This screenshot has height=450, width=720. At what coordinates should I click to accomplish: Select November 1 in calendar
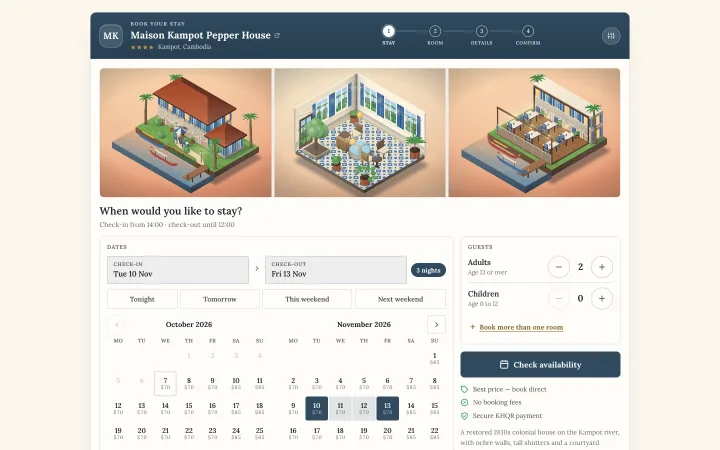point(434,358)
